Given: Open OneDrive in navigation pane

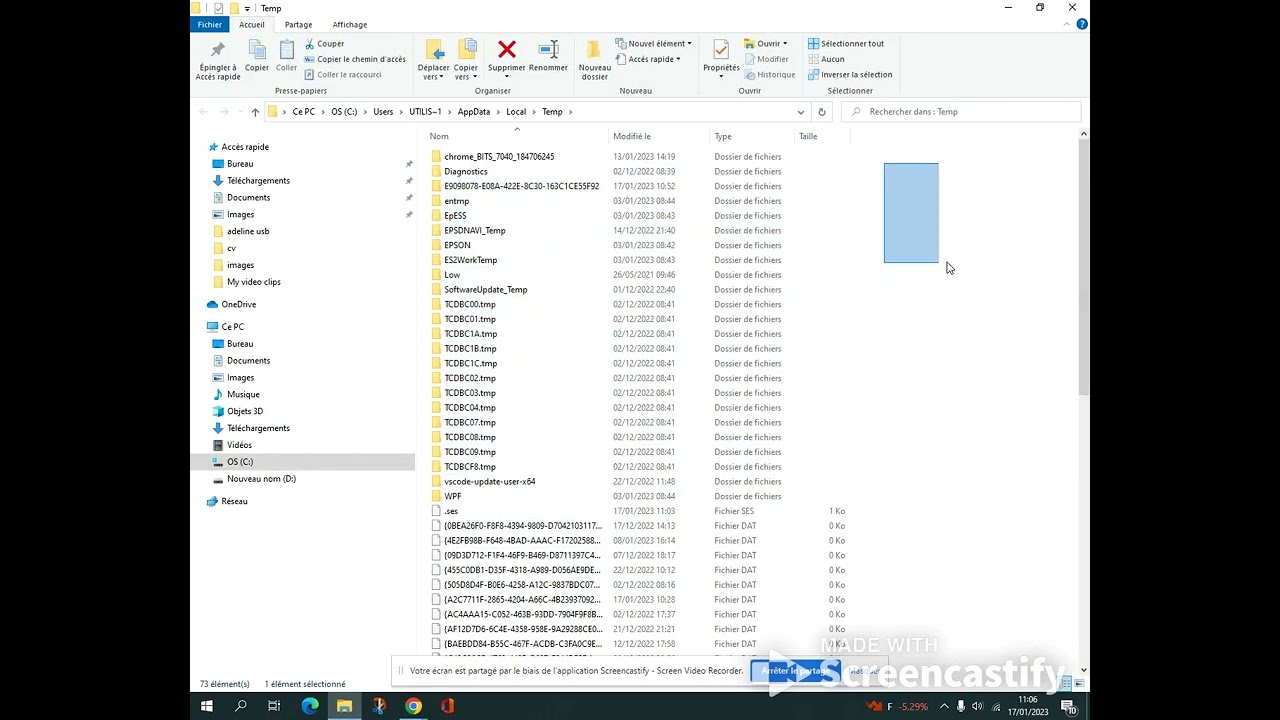Looking at the screenshot, I should point(238,304).
